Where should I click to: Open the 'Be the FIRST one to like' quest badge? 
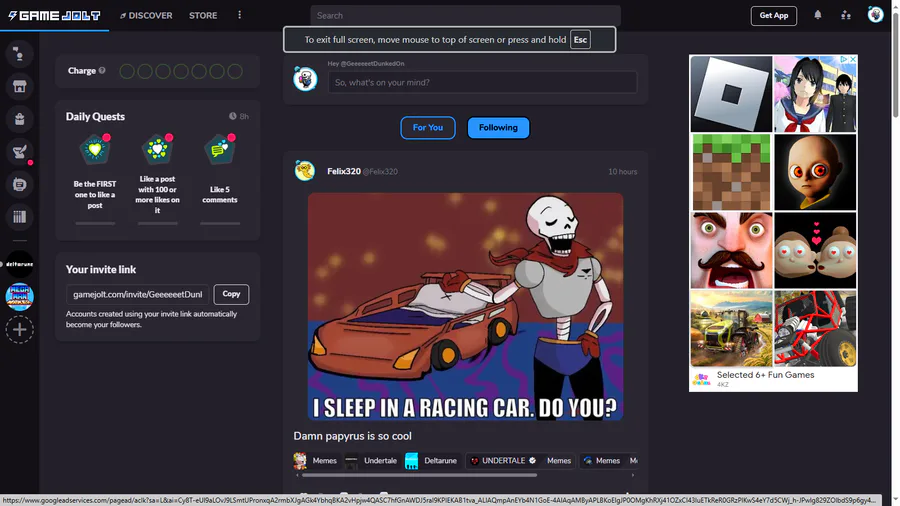click(x=95, y=150)
